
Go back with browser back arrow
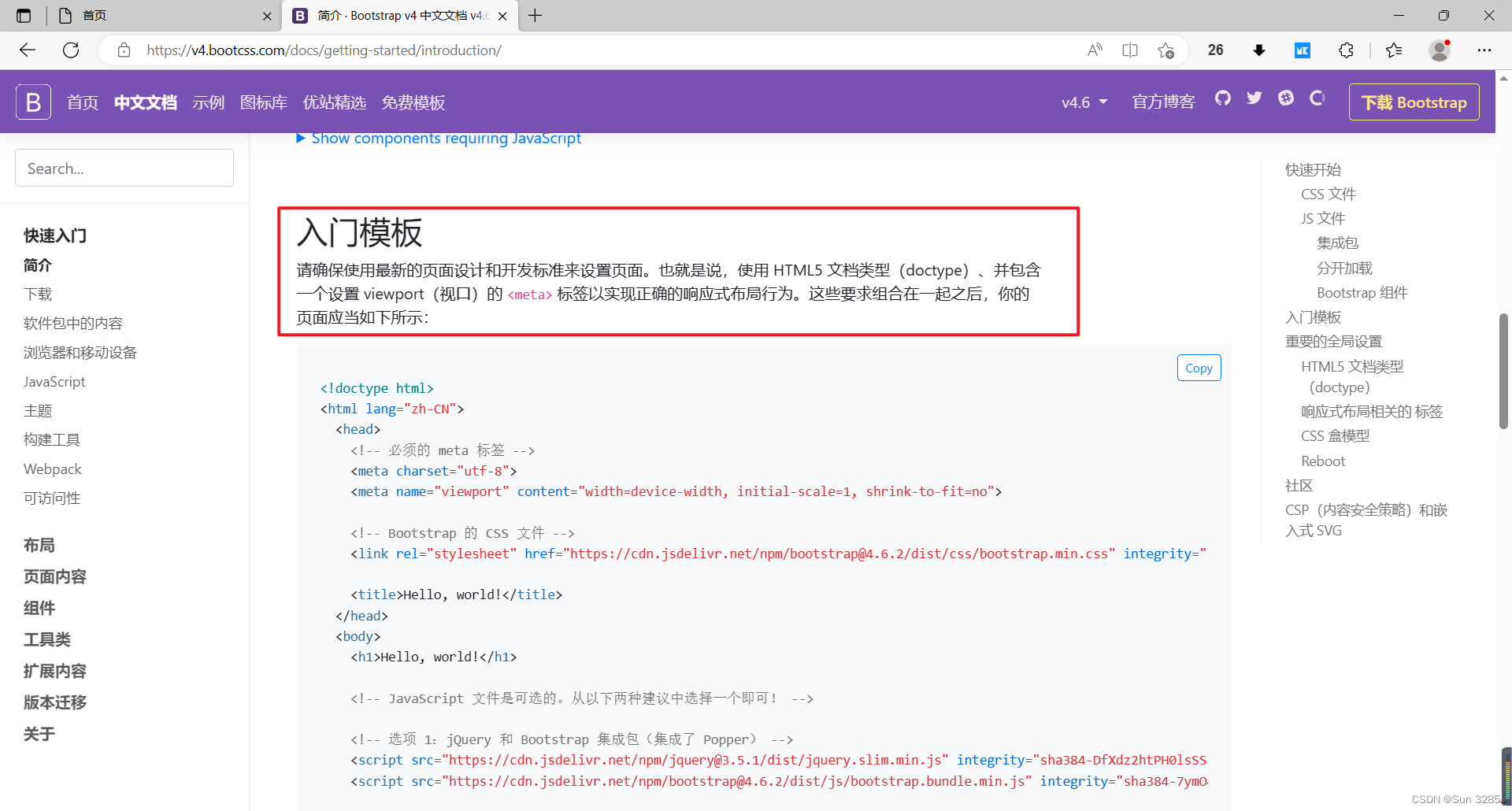pos(28,50)
